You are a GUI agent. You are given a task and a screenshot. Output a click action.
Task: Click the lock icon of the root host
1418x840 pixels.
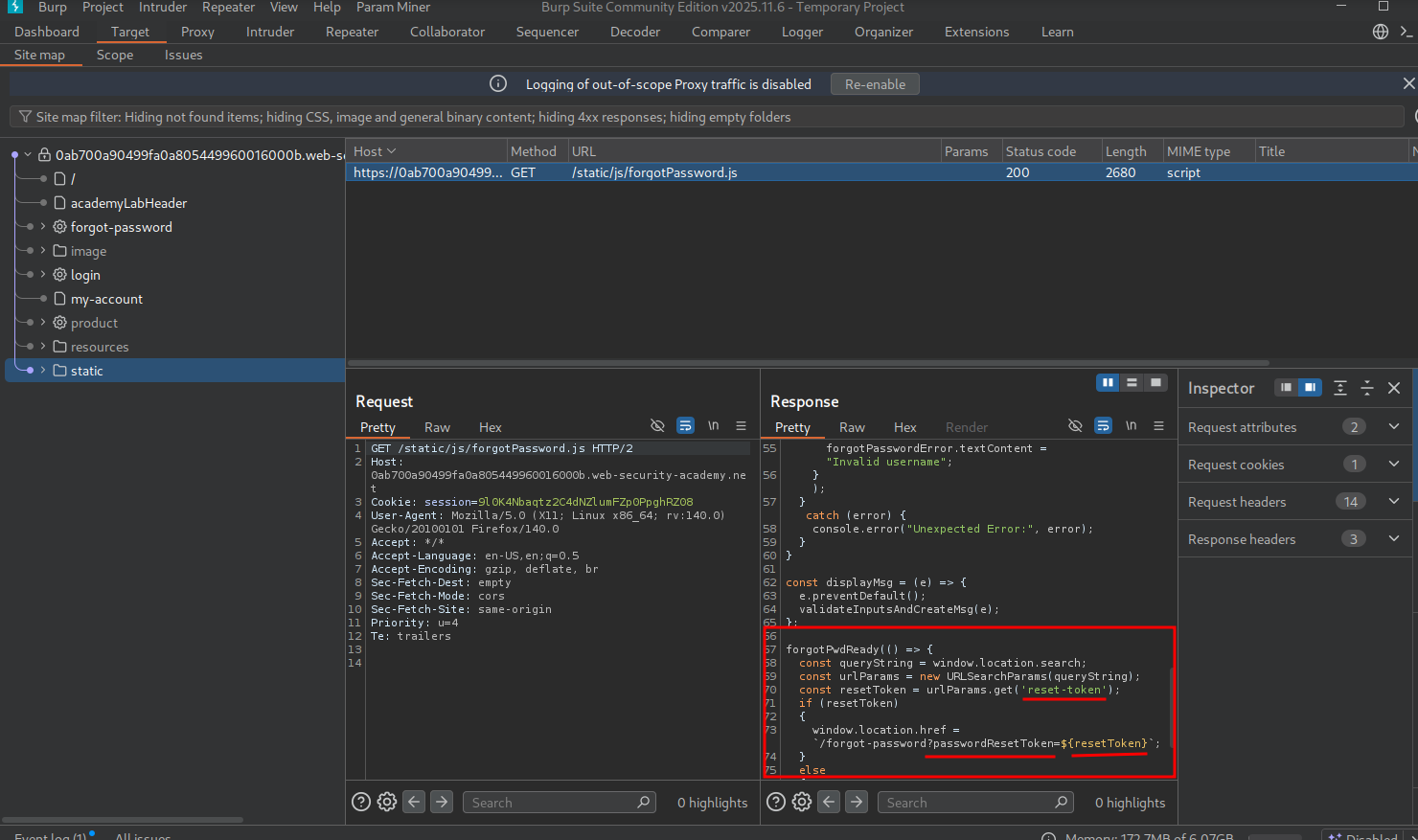pos(44,154)
